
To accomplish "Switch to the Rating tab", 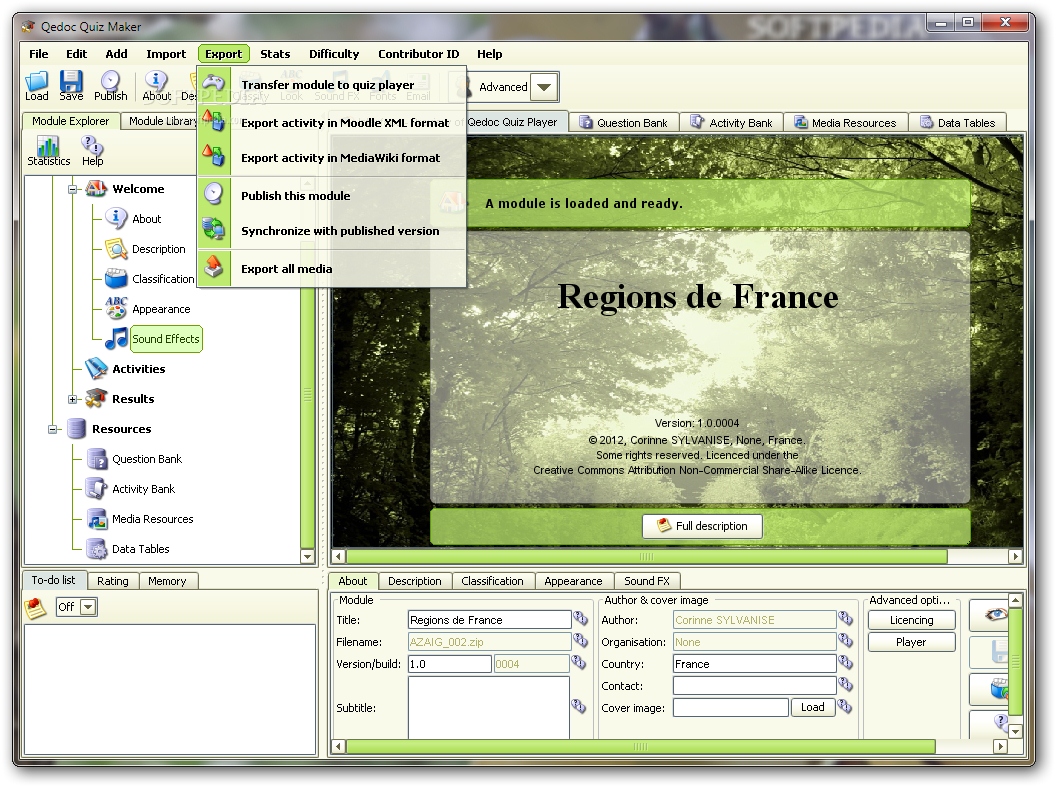I will (112, 581).
